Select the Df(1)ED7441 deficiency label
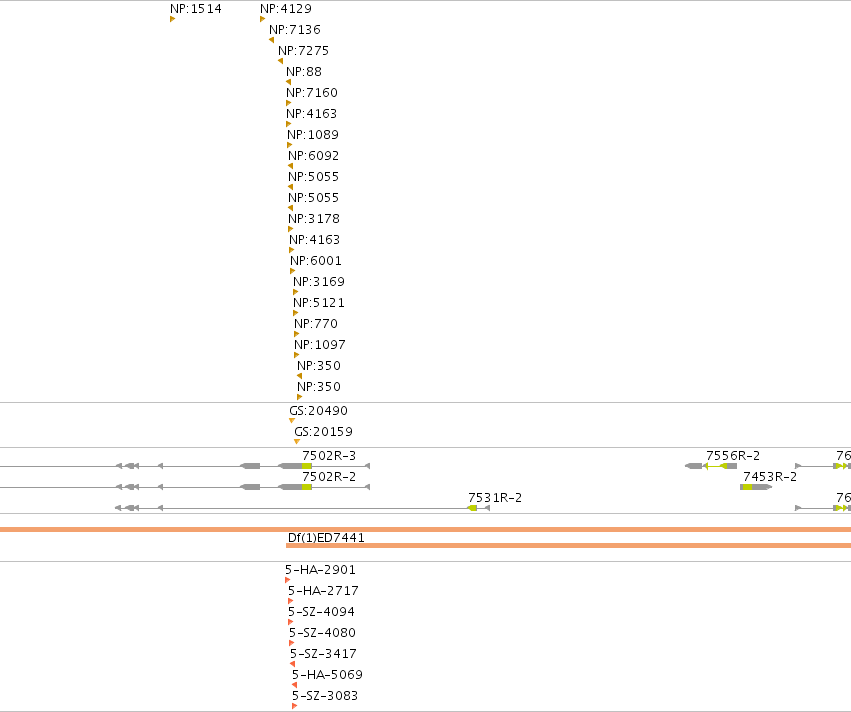Screen dimensions: 851x712 [326, 538]
